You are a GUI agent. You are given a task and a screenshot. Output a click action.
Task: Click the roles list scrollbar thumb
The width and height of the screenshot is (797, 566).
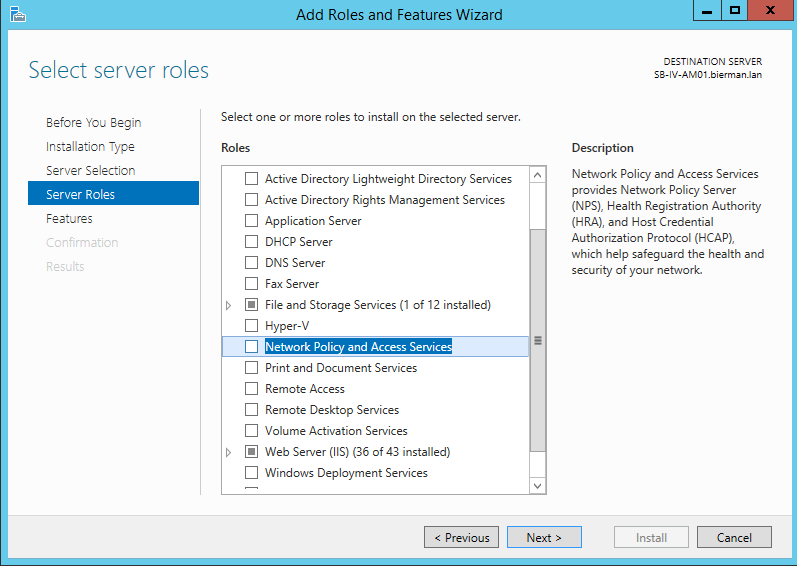[537, 340]
